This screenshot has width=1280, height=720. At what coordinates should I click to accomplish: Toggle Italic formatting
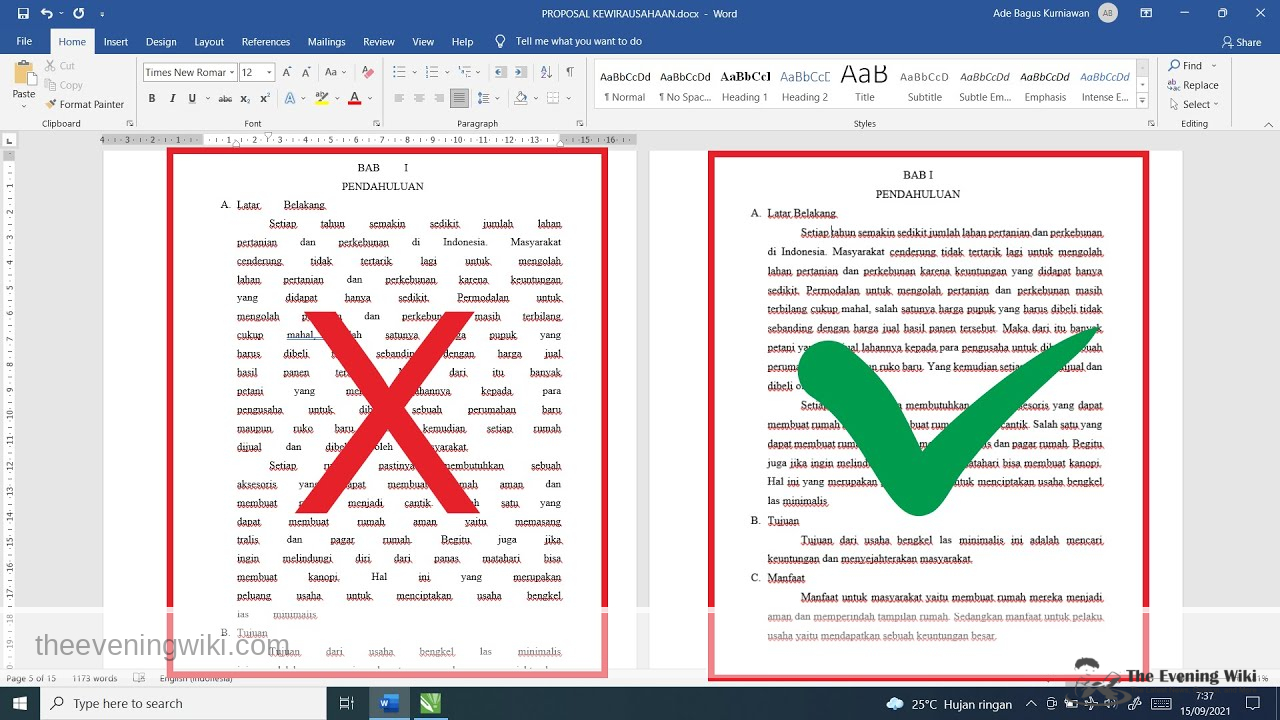tap(172, 98)
